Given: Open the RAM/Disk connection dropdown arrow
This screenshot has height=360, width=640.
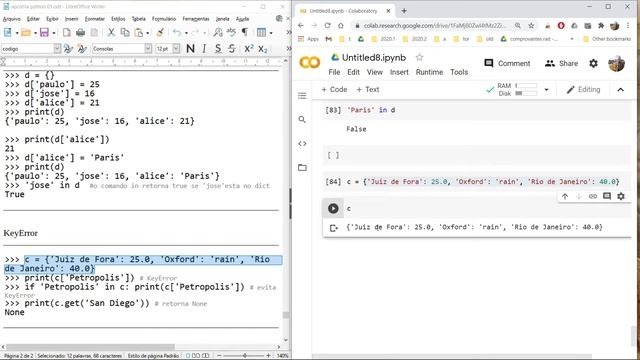Looking at the screenshot, I should pos(546,89).
